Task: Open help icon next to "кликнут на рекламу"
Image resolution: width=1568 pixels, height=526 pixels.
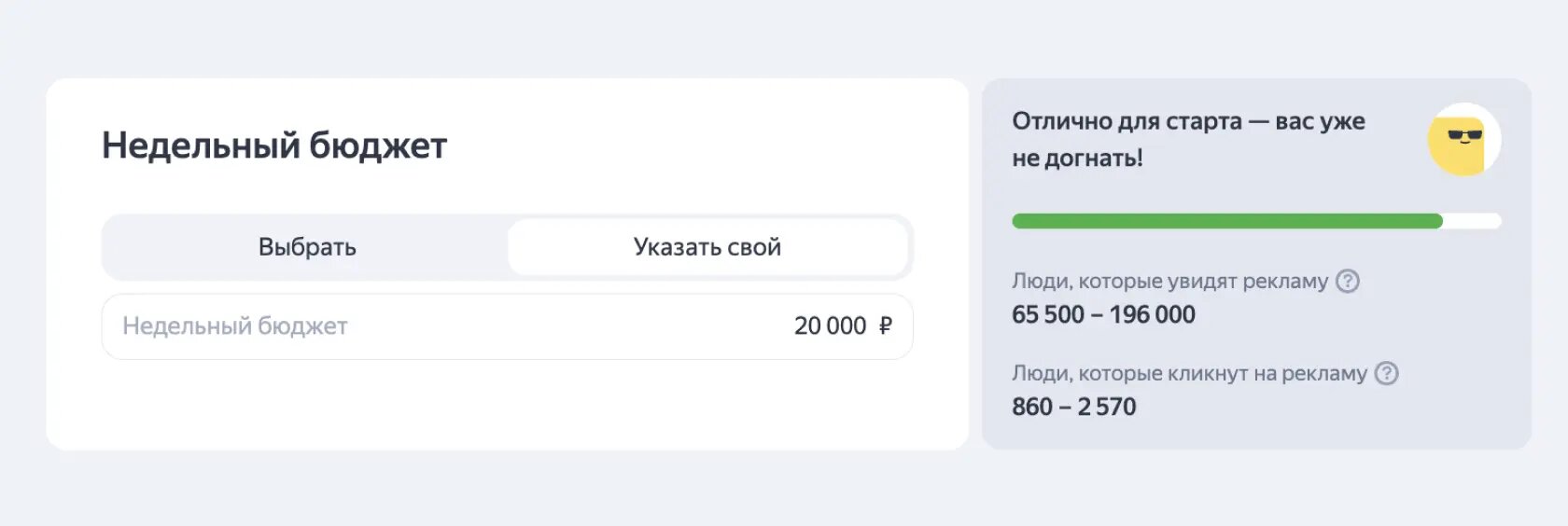Action: [1387, 373]
